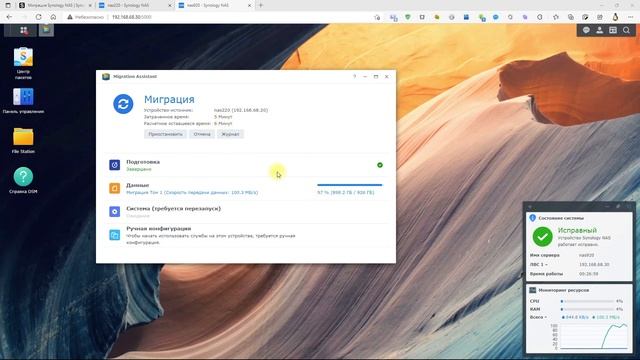
Task: Click the Мониторинг ресурсов widget title
Action: coord(563,290)
